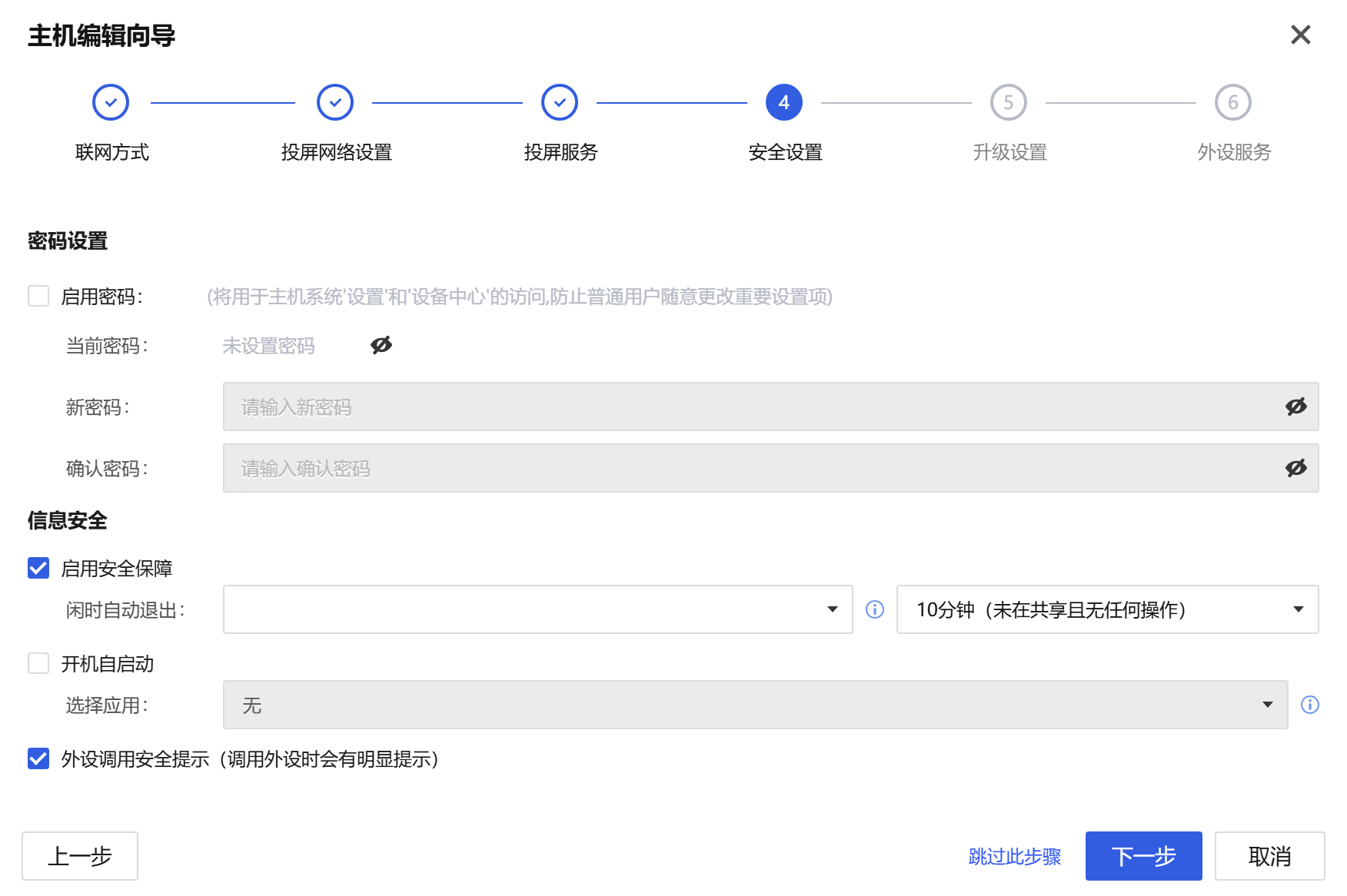The image size is (1347, 896).
Task: Go to completed step 联网方式 circle
Action: pyautogui.click(x=111, y=102)
